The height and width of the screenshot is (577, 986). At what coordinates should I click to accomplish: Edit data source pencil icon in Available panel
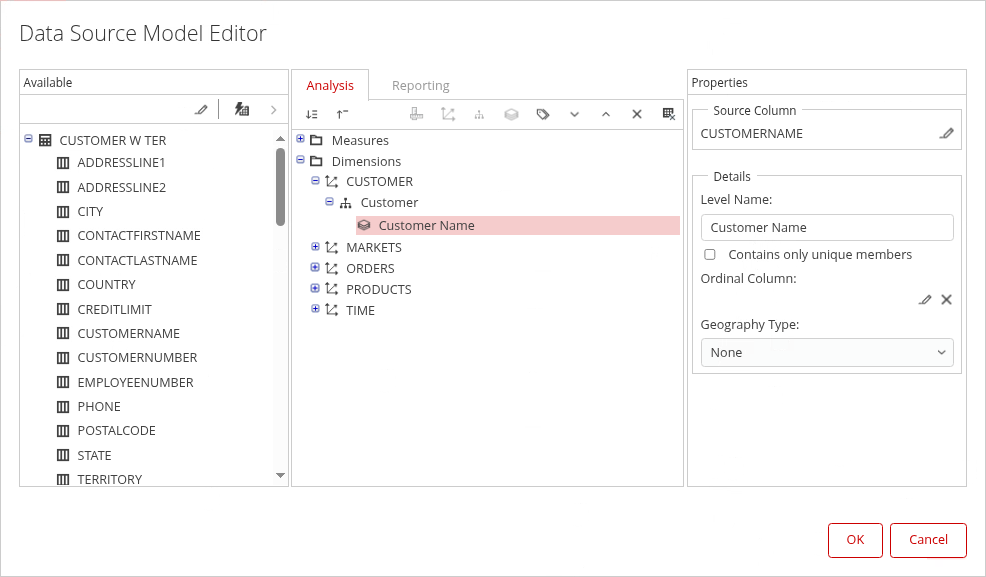(x=201, y=109)
